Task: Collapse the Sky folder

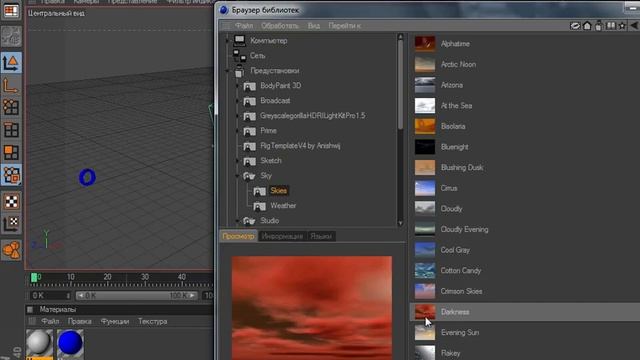Action: pyautogui.click(x=238, y=176)
